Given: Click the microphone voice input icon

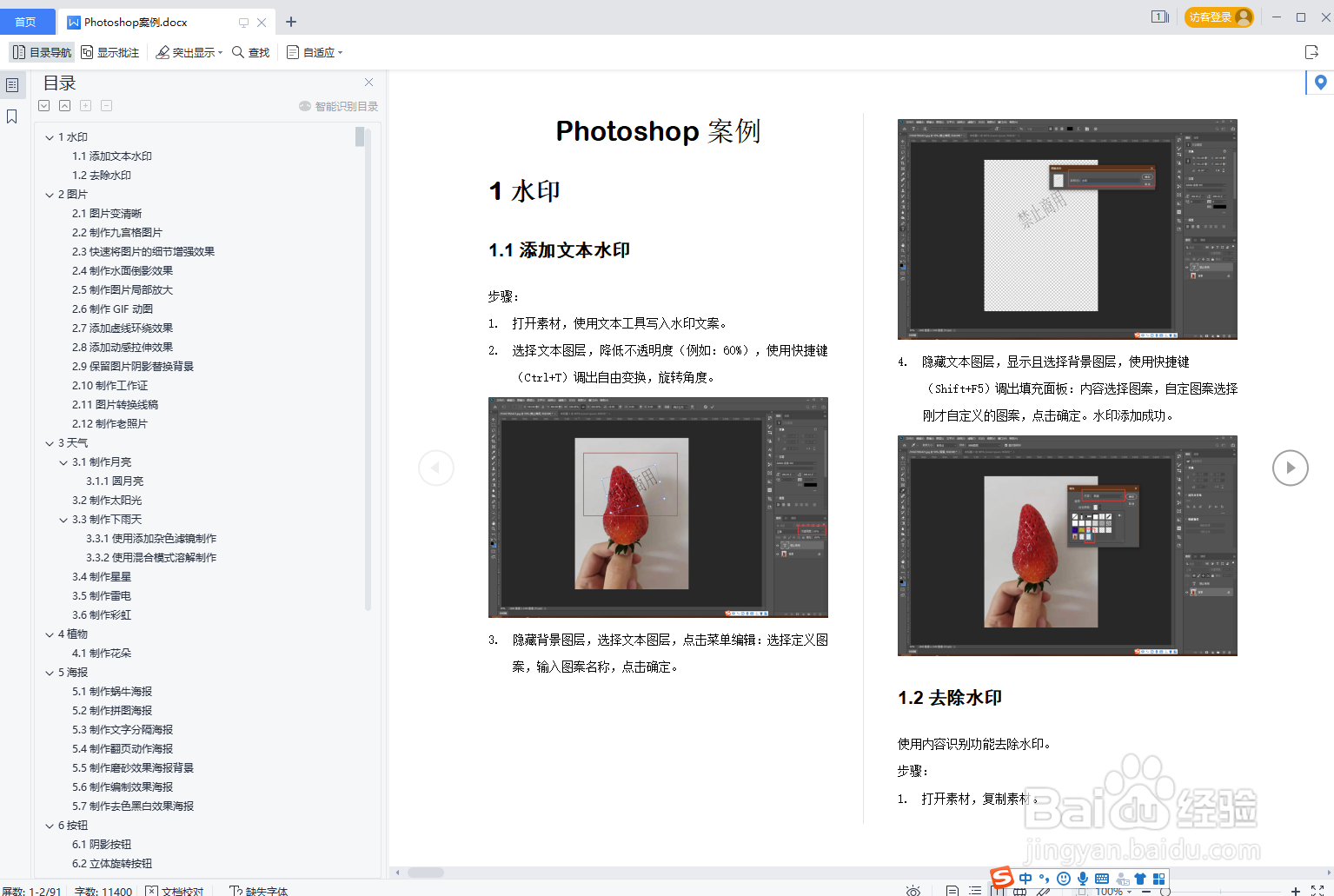Looking at the screenshot, I should 1083,879.
